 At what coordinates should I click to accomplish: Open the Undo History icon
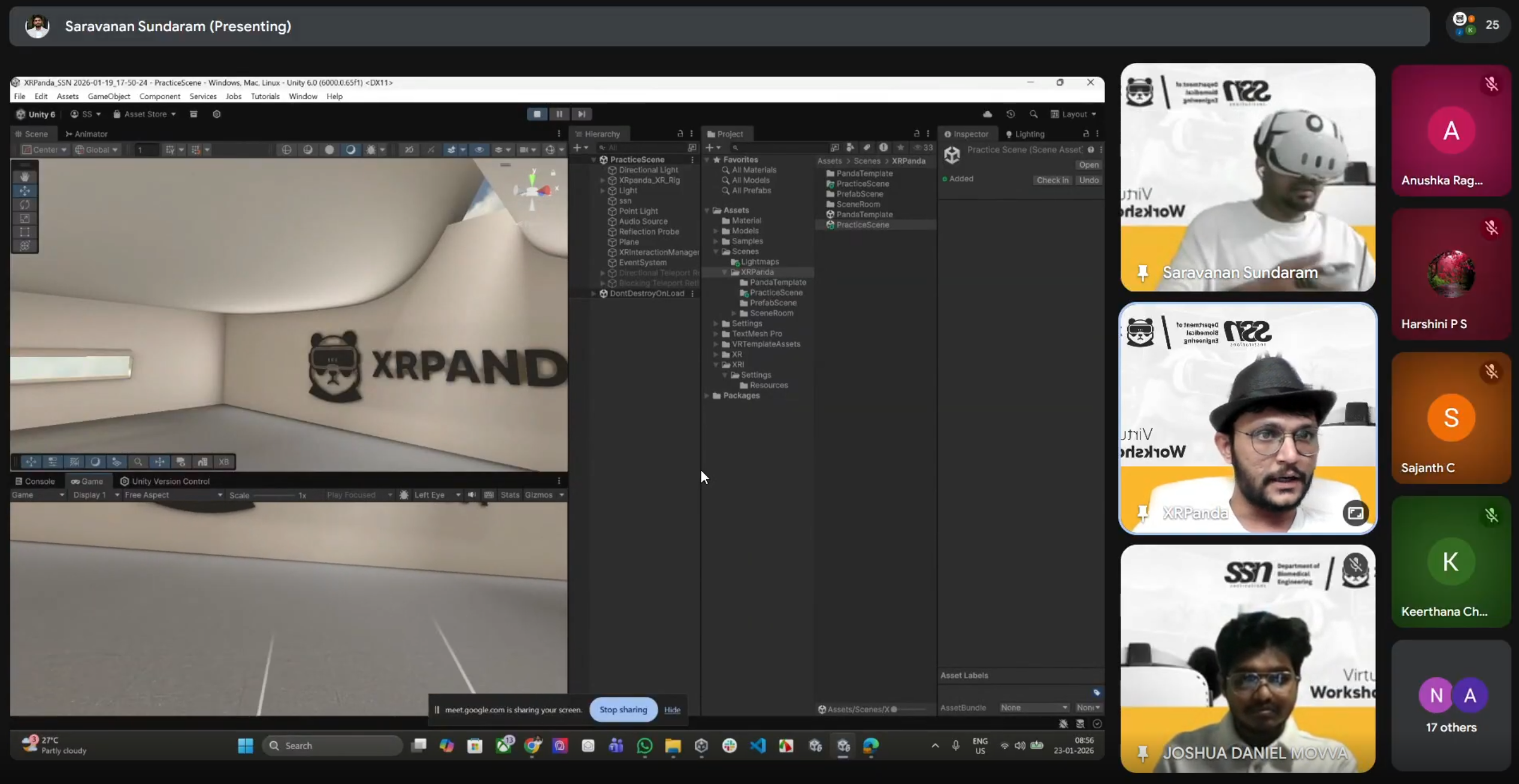click(x=1010, y=114)
